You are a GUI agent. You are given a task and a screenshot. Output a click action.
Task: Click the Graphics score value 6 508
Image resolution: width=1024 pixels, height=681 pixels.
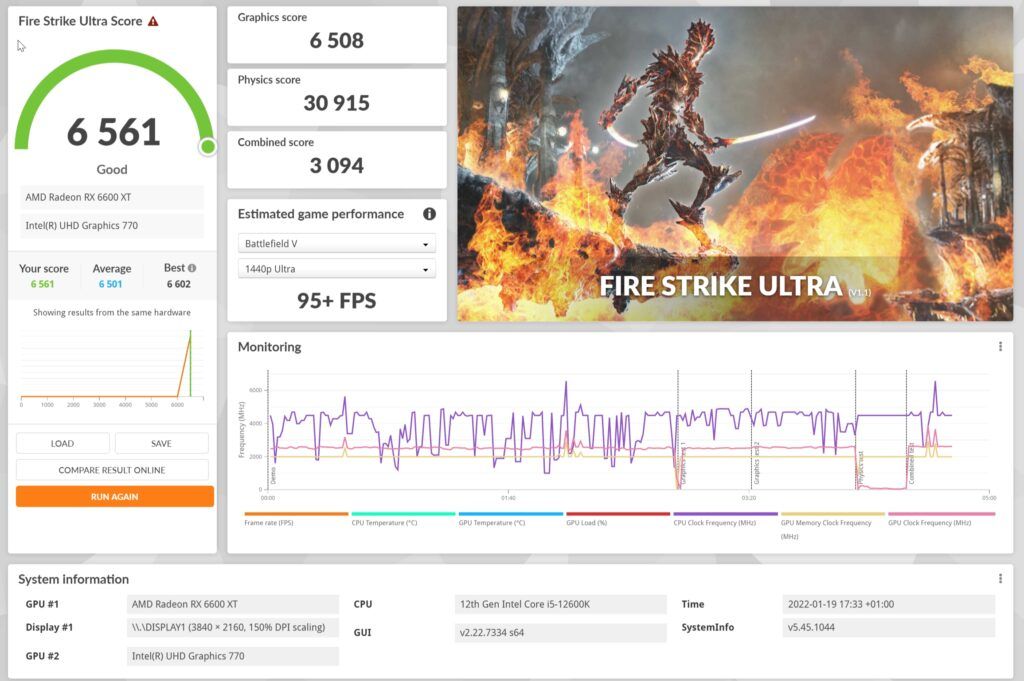[336, 40]
